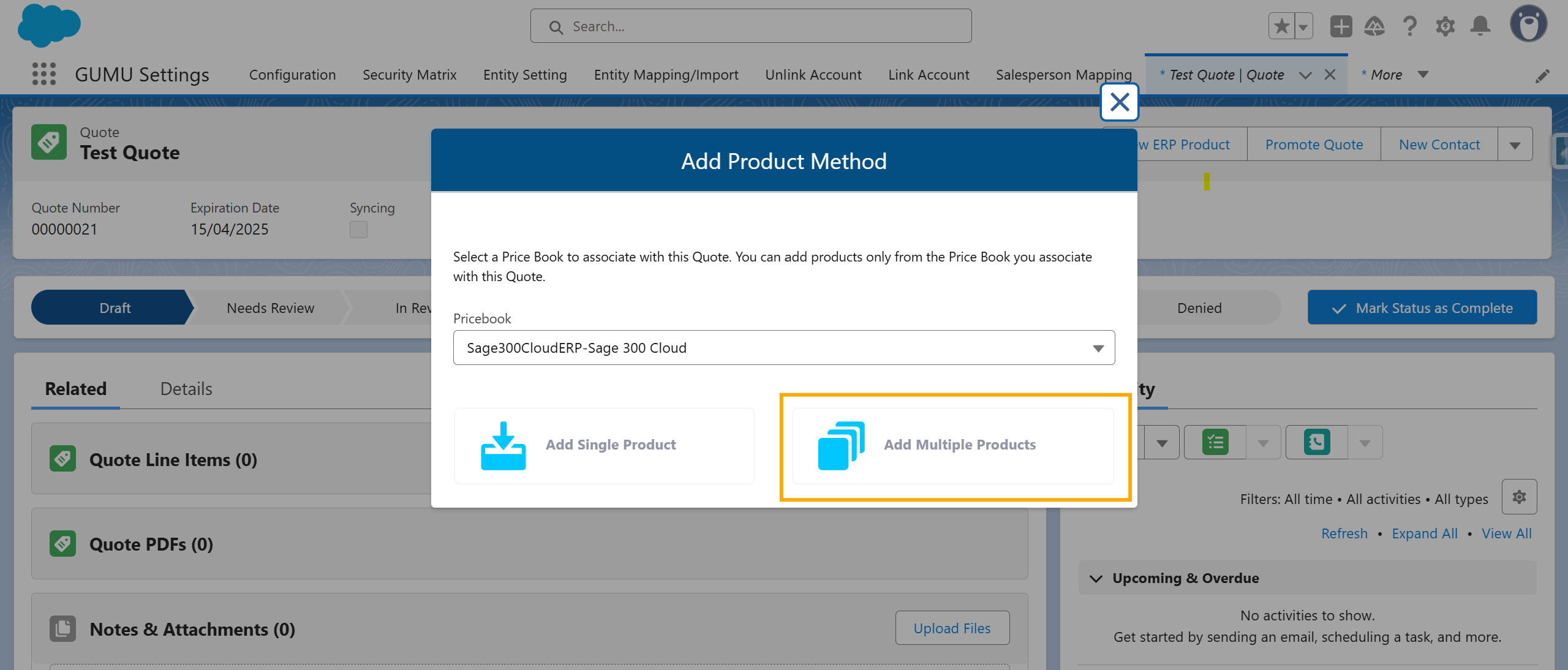Switch to the Related tab

pos(76,389)
